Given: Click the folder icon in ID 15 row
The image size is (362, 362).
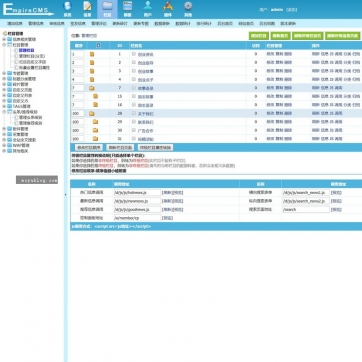Looking at the screenshot, I should (95, 96).
